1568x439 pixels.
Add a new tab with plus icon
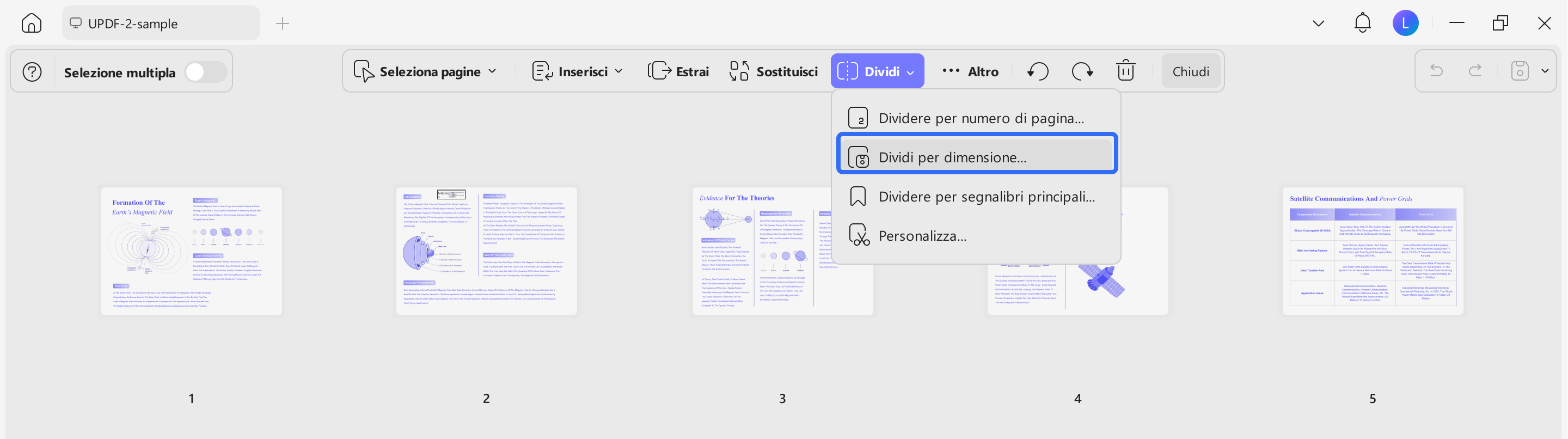tap(283, 24)
